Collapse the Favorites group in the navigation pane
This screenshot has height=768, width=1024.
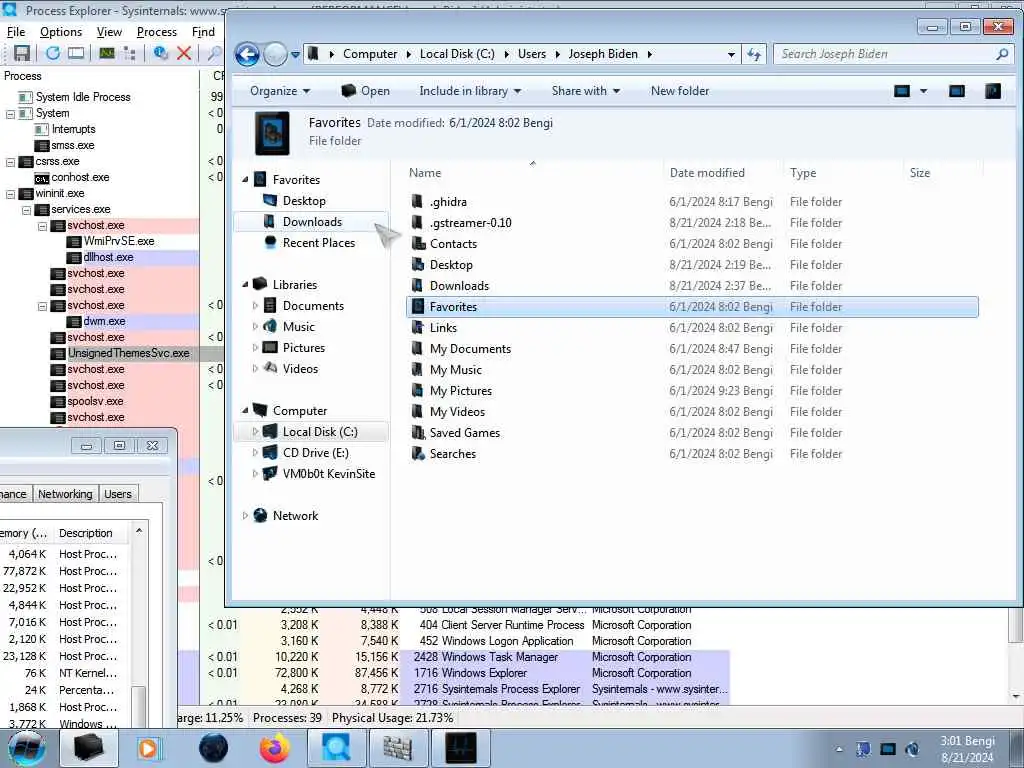coord(246,180)
